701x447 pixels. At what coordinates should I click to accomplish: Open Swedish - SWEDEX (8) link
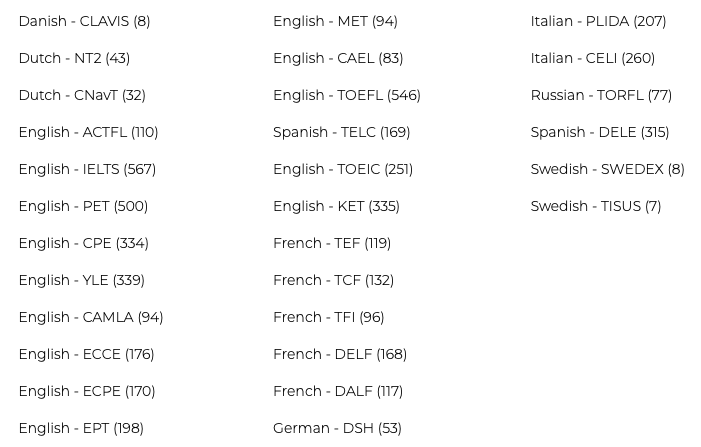pyautogui.click(x=607, y=170)
